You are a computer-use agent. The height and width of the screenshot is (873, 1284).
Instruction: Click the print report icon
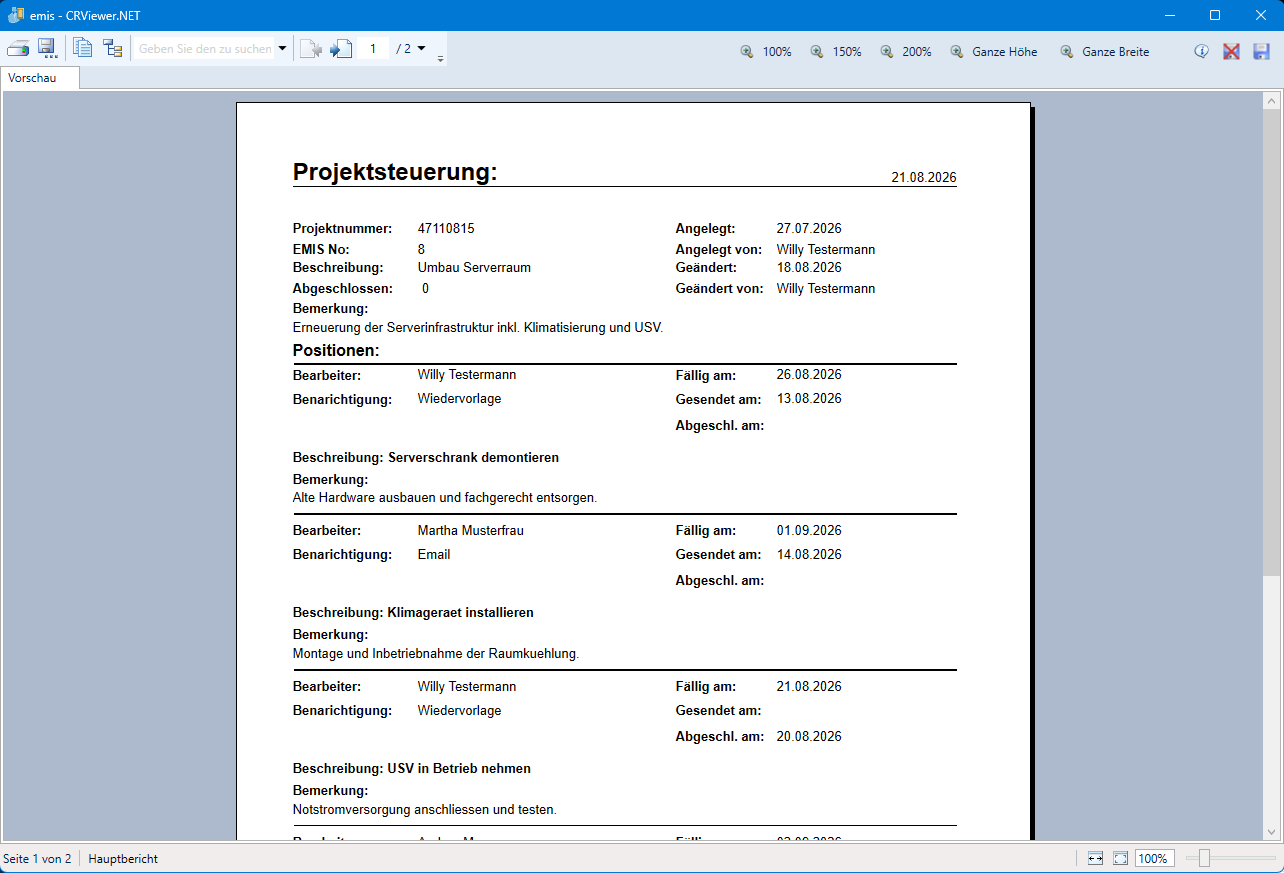pos(18,49)
